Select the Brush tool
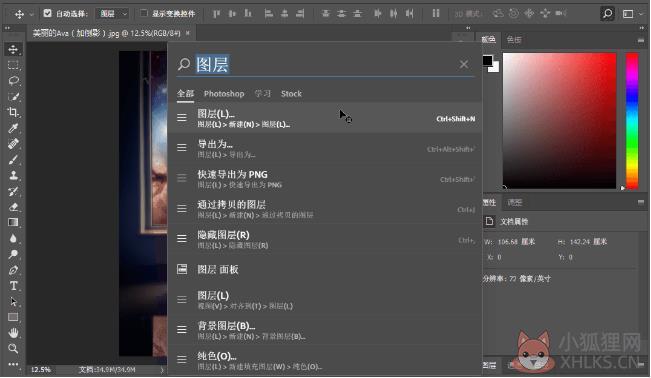This screenshot has width=651, height=378. 13,160
